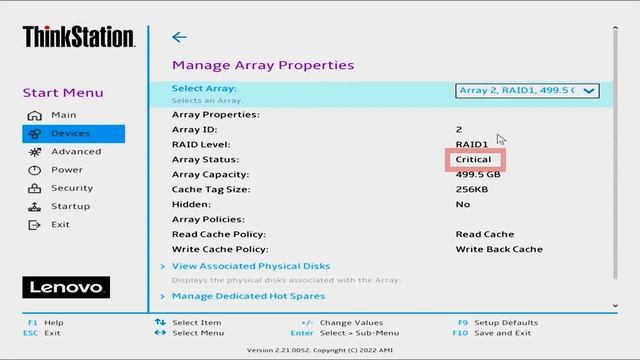The width and height of the screenshot is (640, 360).
Task: Click the Array Capacity label
Action: (210, 175)
